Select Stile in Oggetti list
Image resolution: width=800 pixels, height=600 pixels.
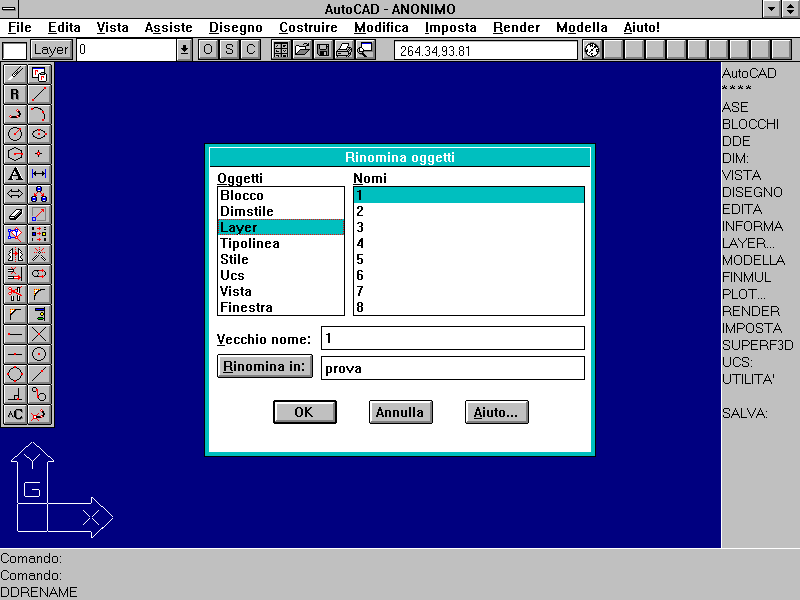click(x=281, y=259)
